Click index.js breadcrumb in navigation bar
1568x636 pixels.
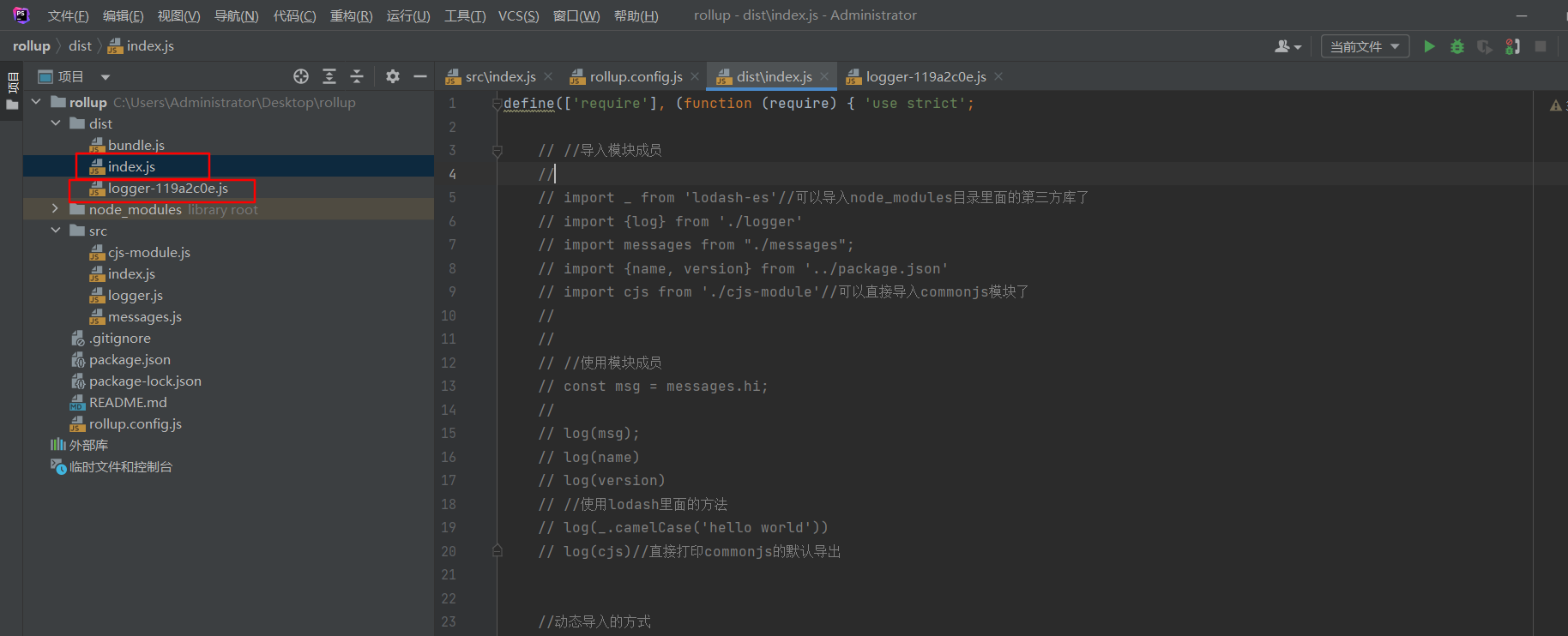pos(141,45)
